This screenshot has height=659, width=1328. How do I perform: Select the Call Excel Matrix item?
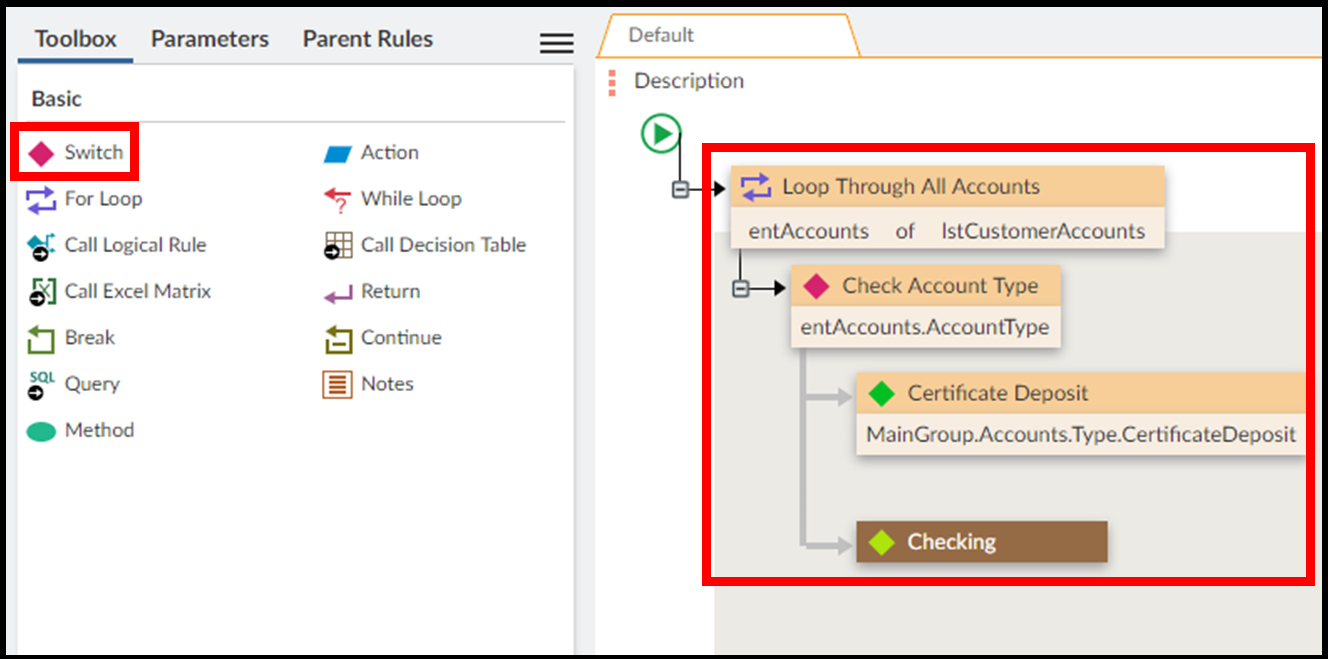point(119,292)
